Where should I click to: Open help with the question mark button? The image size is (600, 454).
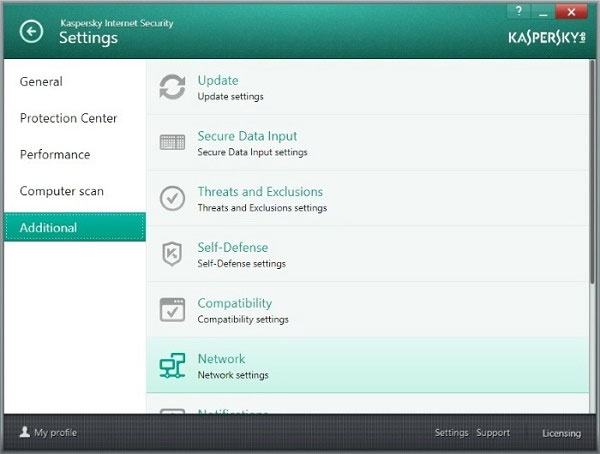pyautogui.click(x=518, y=11)
